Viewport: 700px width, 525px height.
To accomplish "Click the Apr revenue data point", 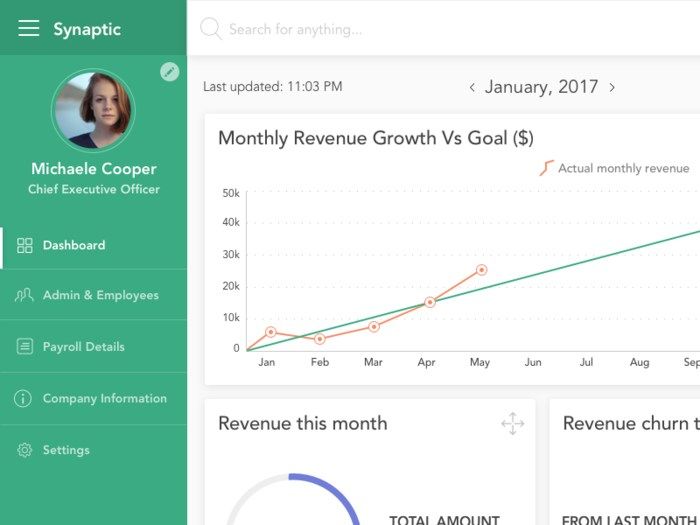I will point(429,302).
